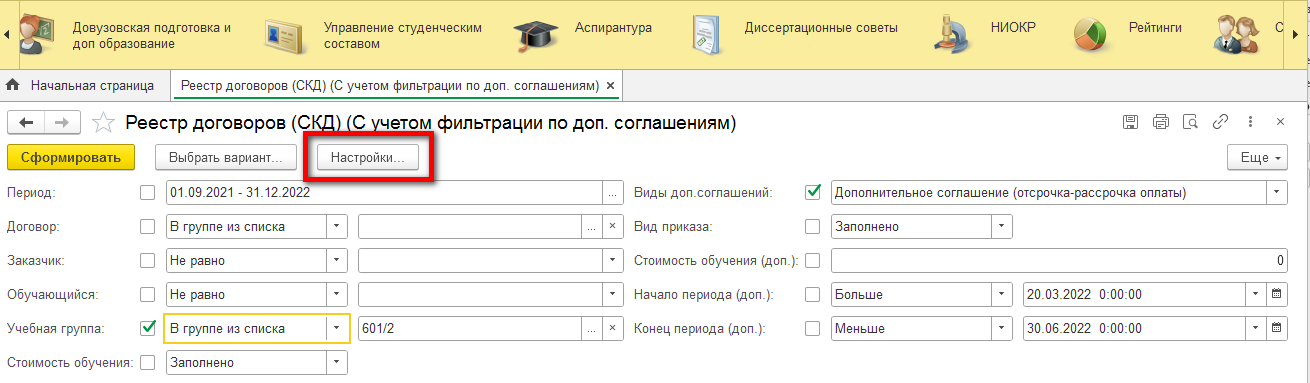Enable the Начало периода (доп.) checkbox

coord(812,294)
